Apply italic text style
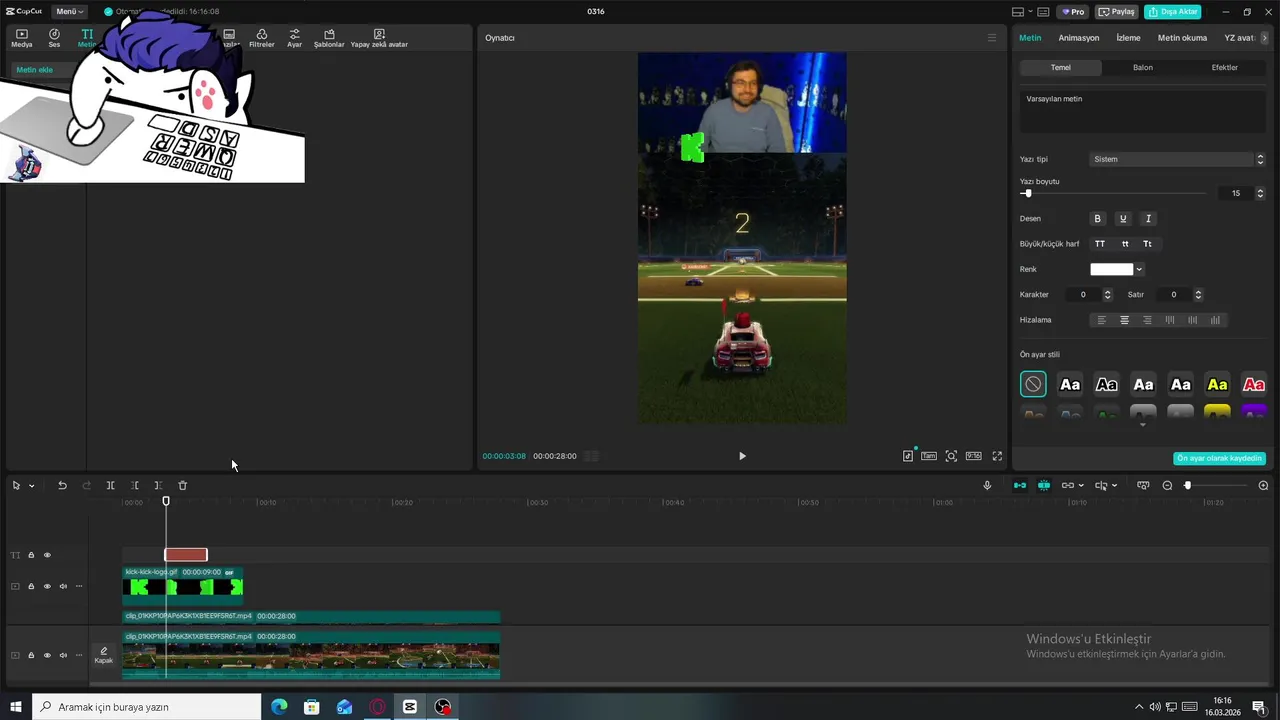The height and width of the screenshot is (720, 1280). [1148, 219]
